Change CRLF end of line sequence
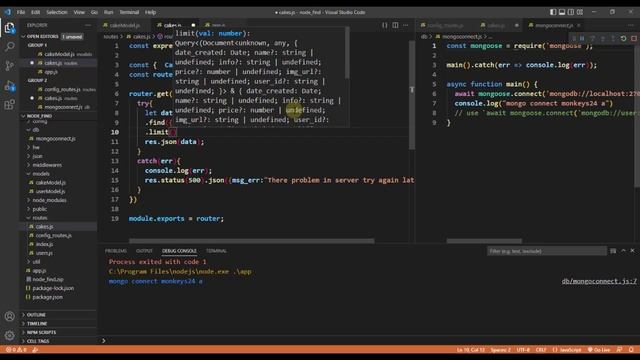This screenshot has width=640, height=360. pyautogui.click(x=541, y=350)
